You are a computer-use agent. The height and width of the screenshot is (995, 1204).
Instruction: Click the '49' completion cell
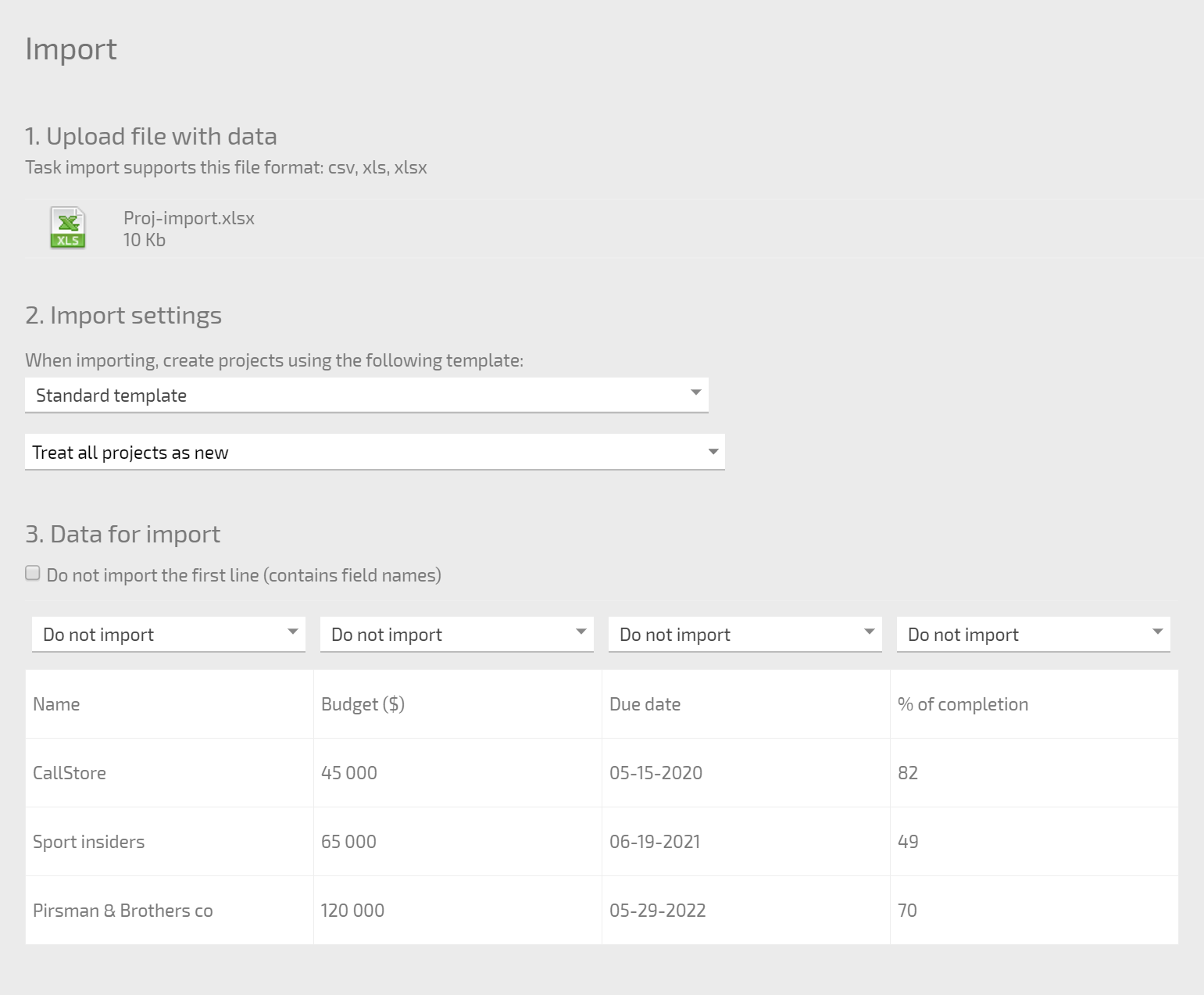1034,842
